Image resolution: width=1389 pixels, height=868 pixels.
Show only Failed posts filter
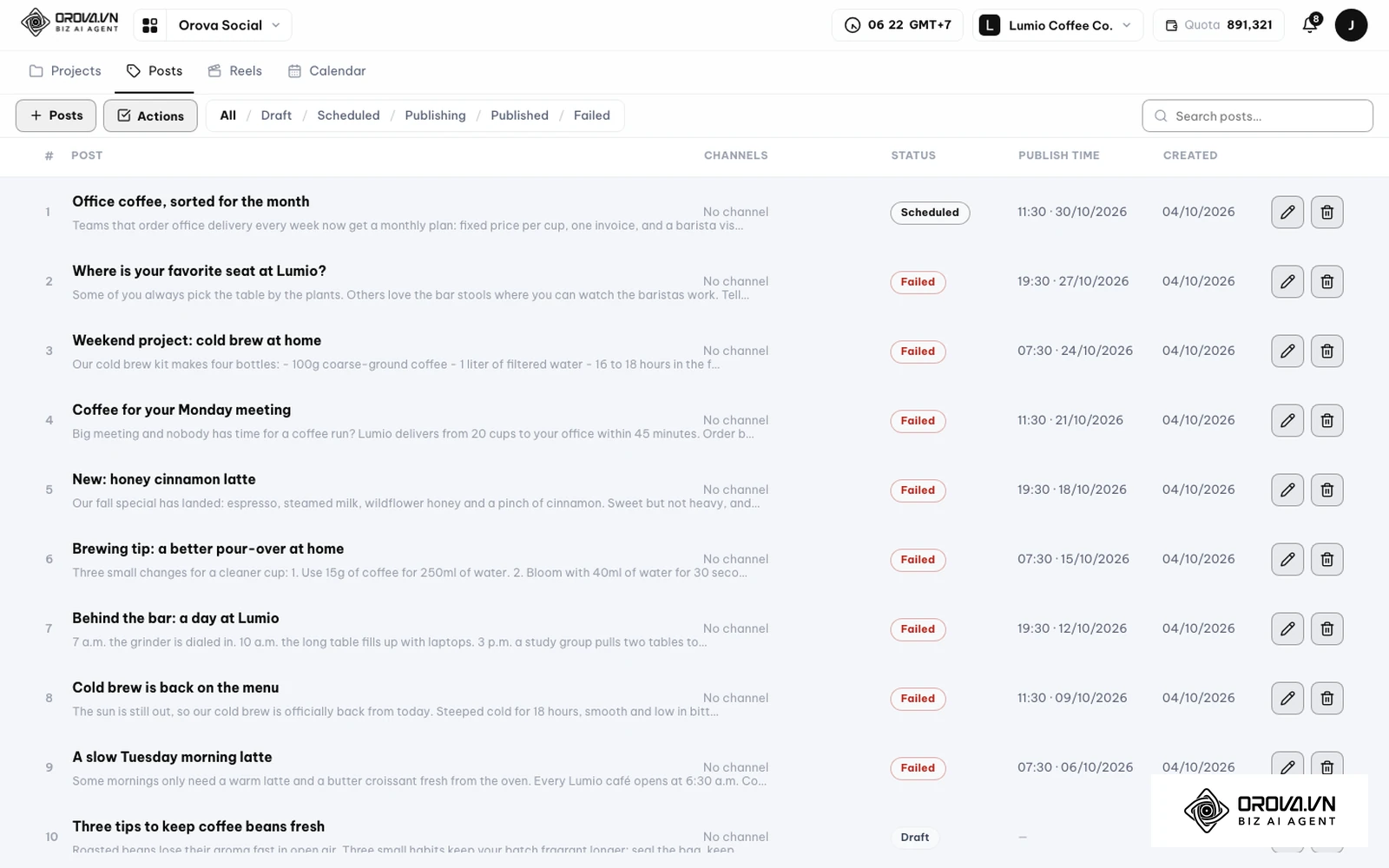(x=592, y=115)
